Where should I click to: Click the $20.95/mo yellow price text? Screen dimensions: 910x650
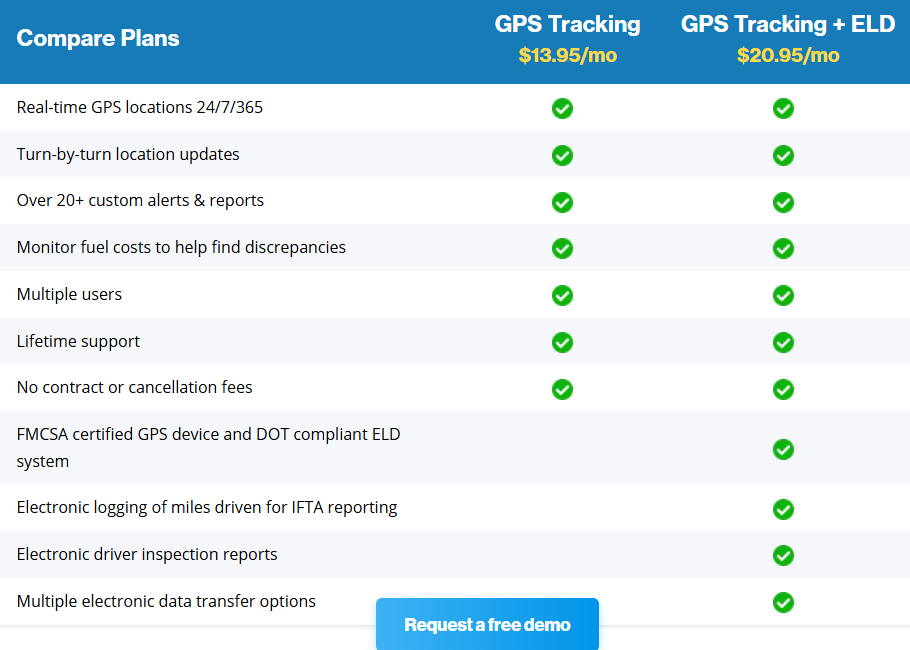click(x=788, y=56)
